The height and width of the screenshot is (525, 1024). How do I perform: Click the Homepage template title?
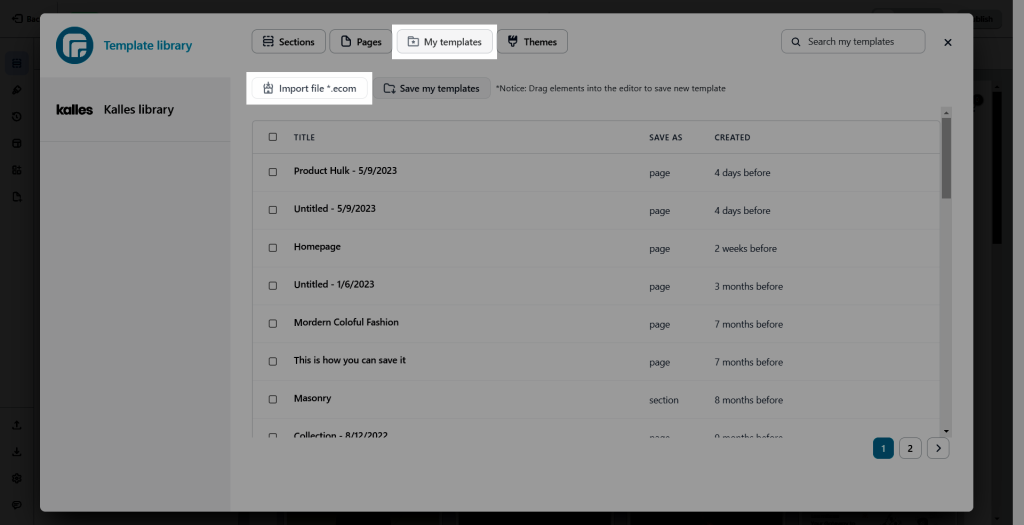coord(317,247)
